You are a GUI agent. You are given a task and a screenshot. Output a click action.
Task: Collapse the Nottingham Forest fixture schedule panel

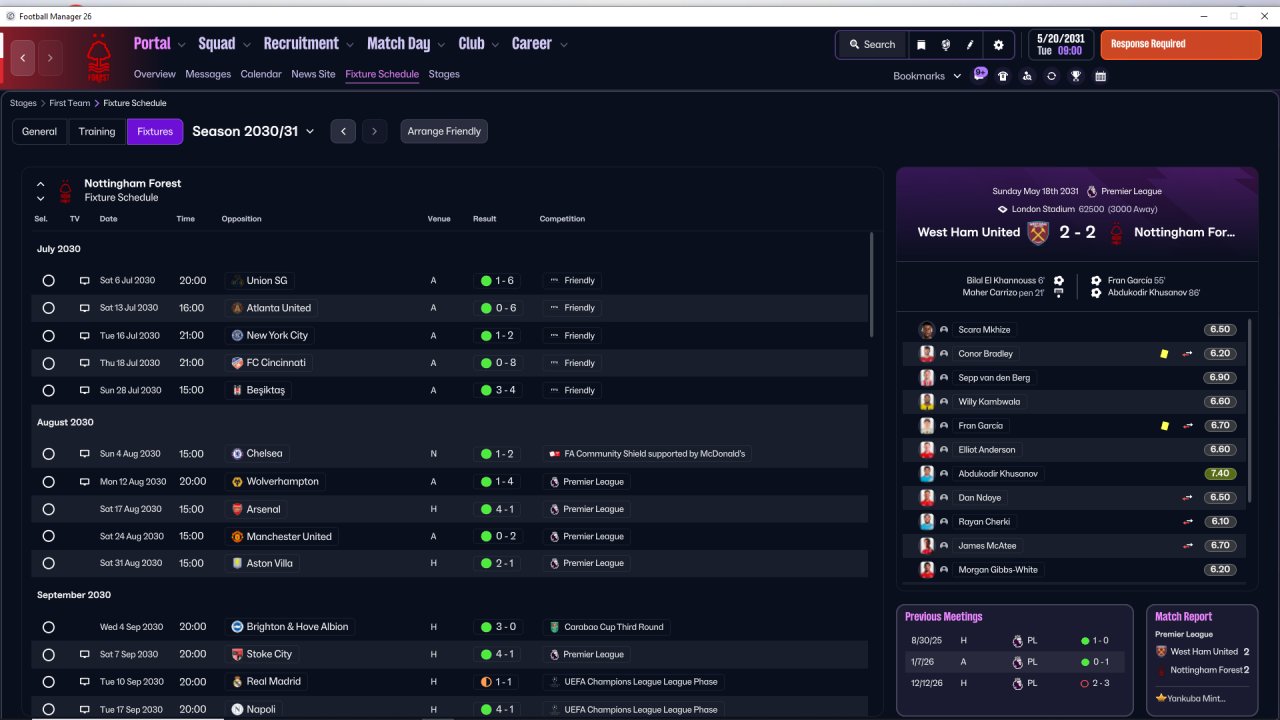click(x=40, y=184)
